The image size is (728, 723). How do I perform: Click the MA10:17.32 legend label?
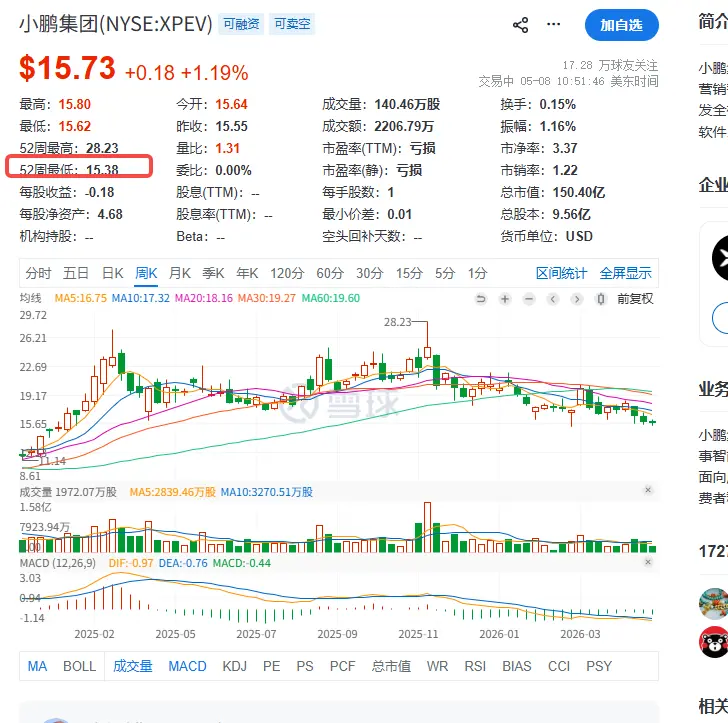click(x=141, y=298)
